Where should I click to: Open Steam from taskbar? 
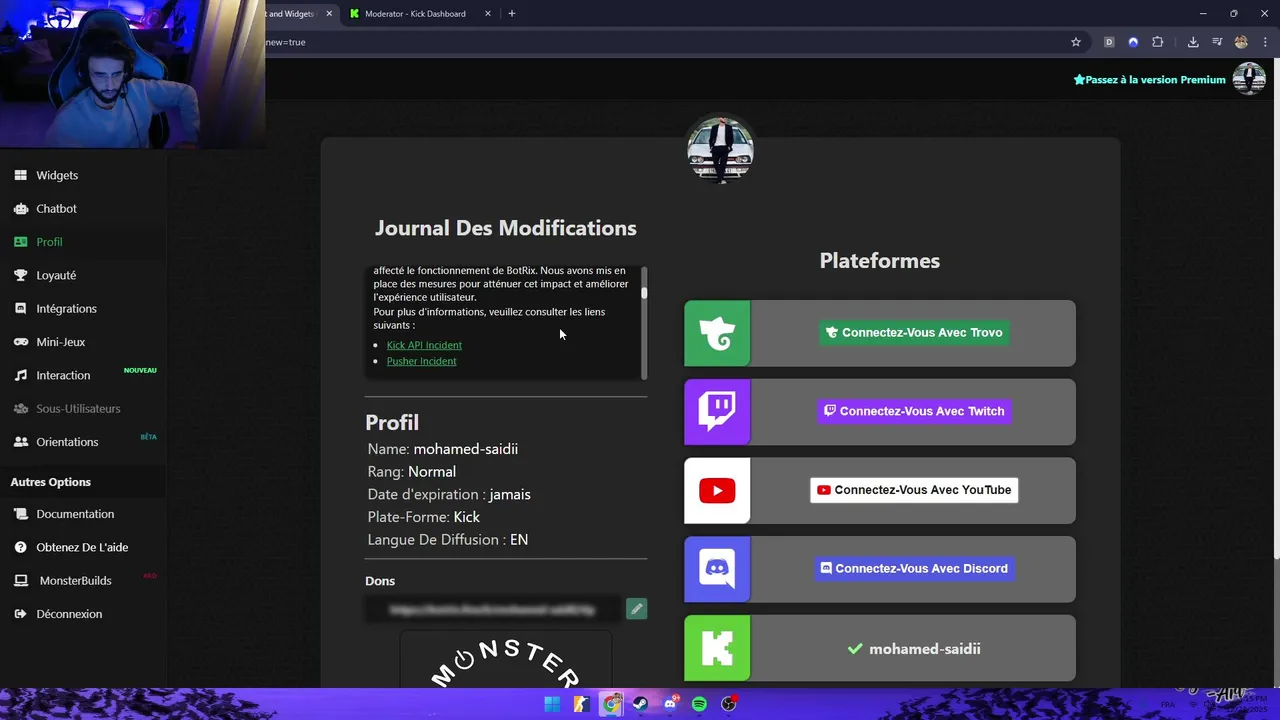(x=641, y=704)
